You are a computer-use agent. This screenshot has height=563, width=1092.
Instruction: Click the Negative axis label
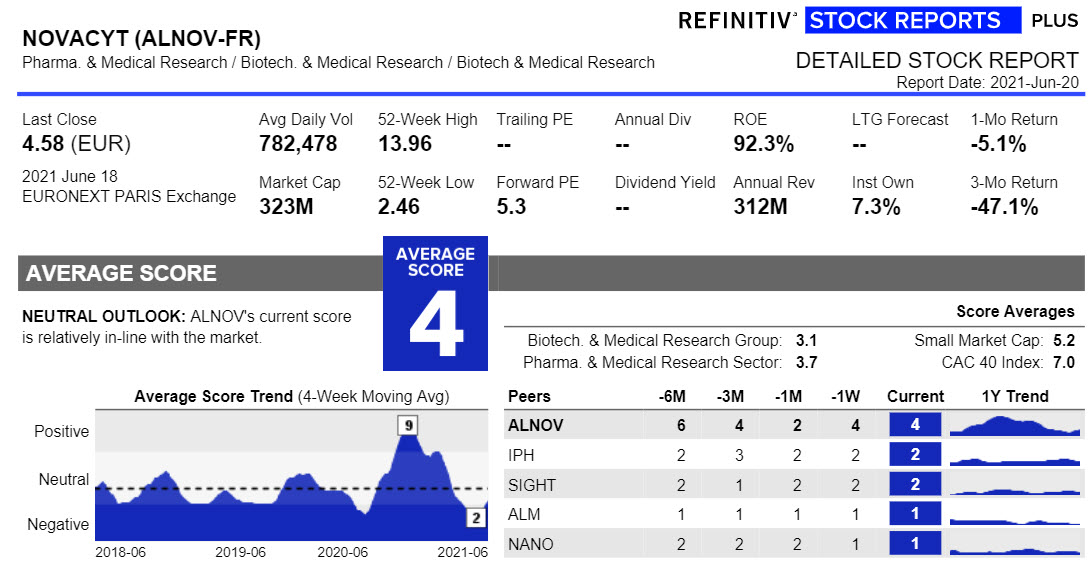58,524
